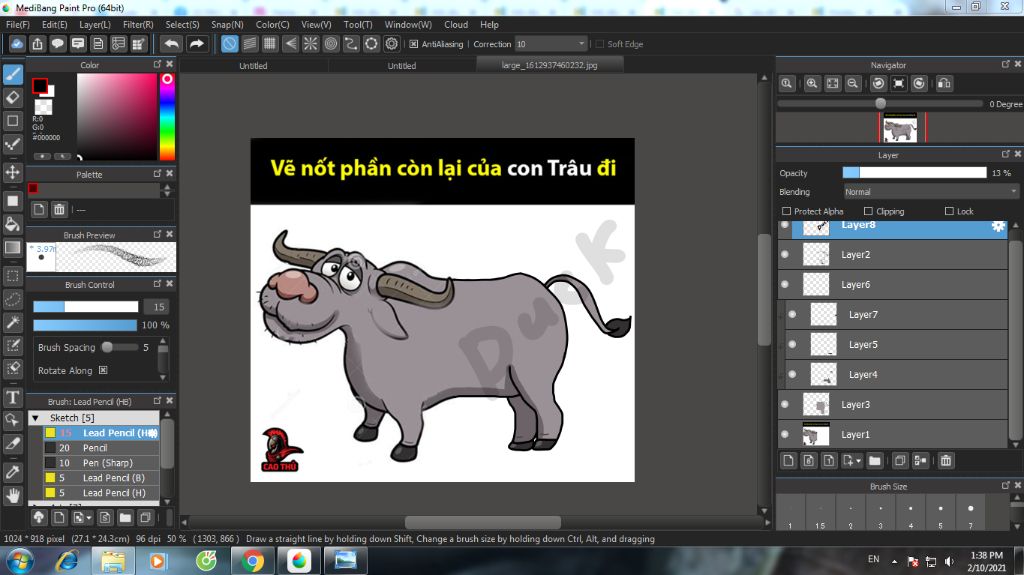Add a new layer folder

click(x=874, y=461)
